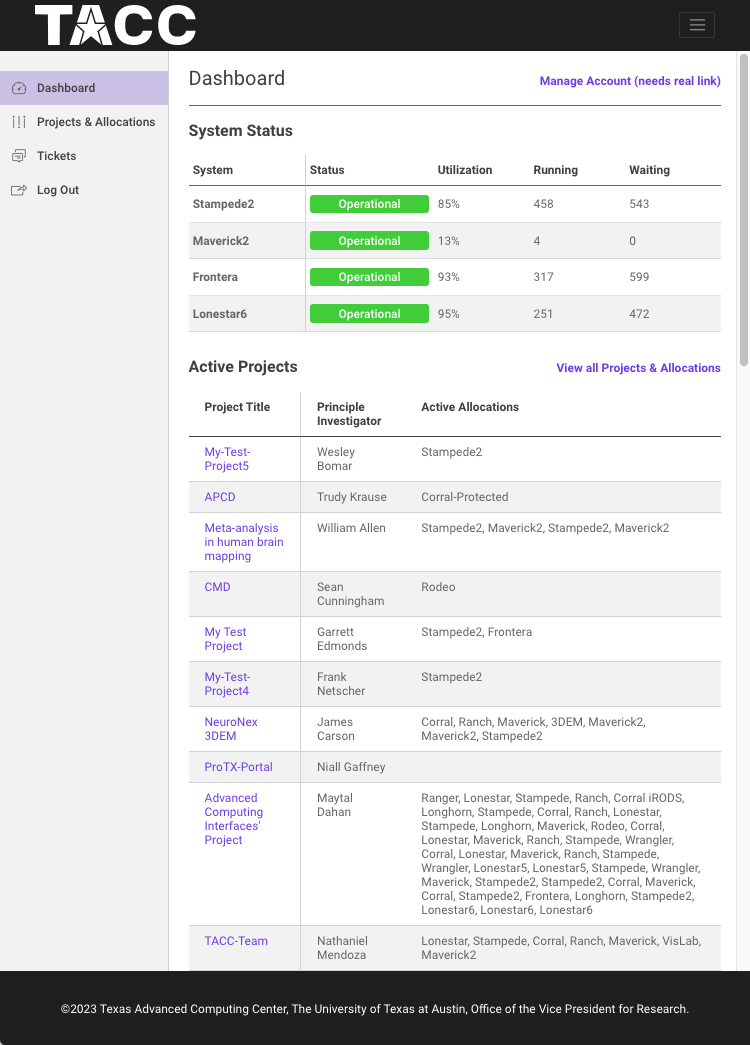Click investigator name Wesley Bomar
This screenshot has width=750, height=1045.
[x=336, y=459]
